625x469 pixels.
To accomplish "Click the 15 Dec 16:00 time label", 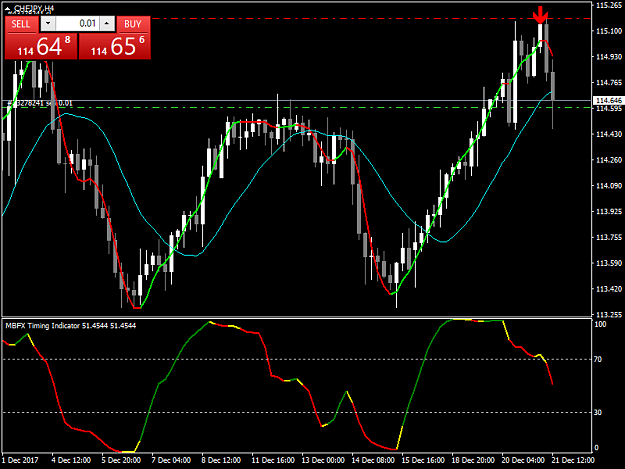I will (x=423, y=460).
